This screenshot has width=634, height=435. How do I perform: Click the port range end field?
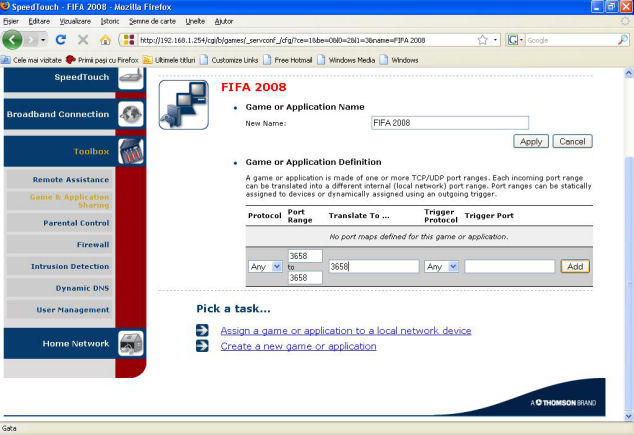pyautogui.click(x=305, y=278)
